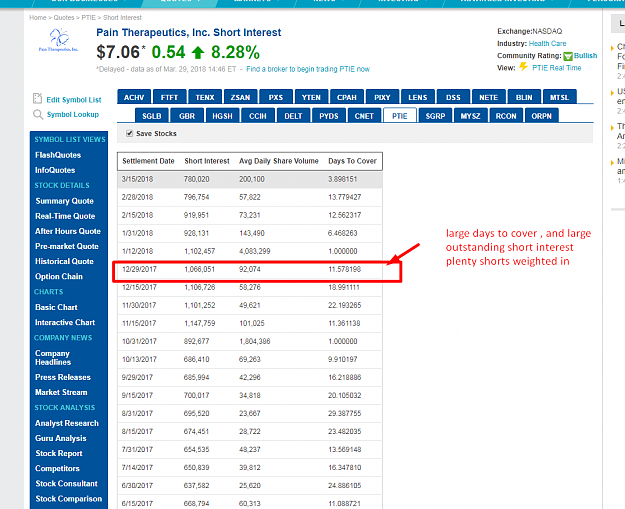The image size is (625, 509).
Task: Switch to the DSS symbol tab
Action: click(x=453, y=97)
